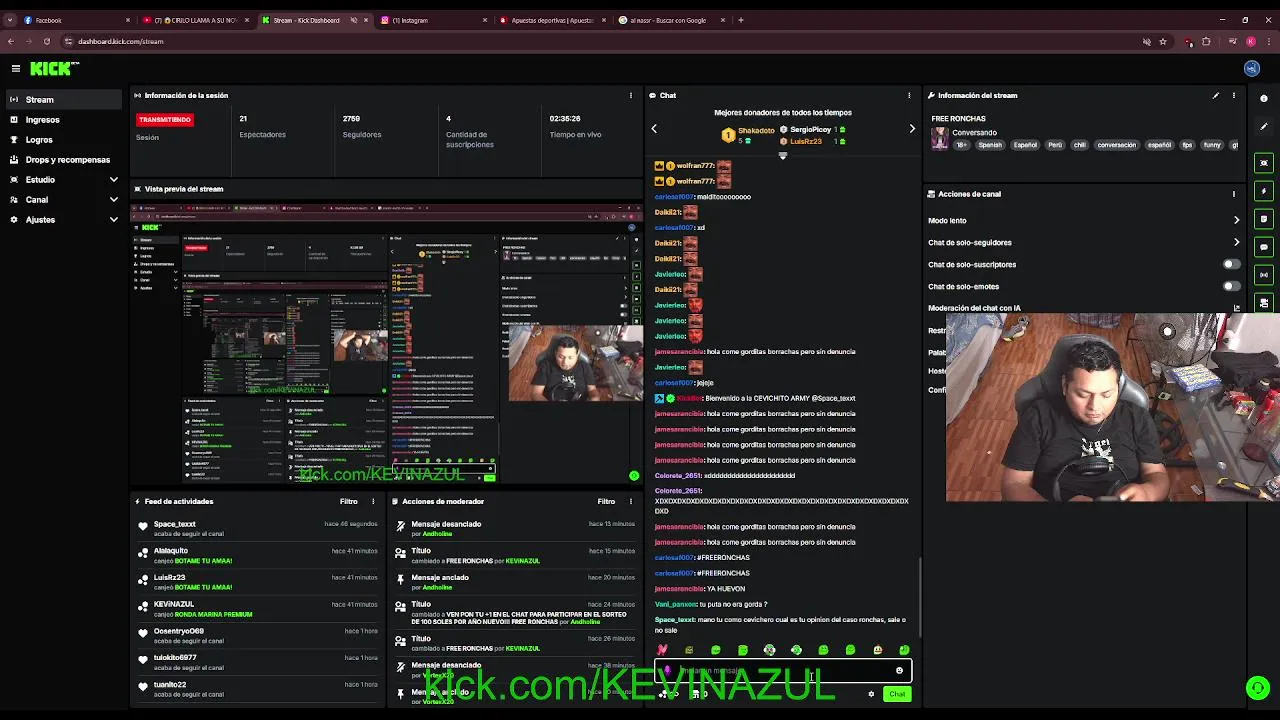Open a new browser tab
This screenshot has height=720, width=1280.
pos(741,20)
